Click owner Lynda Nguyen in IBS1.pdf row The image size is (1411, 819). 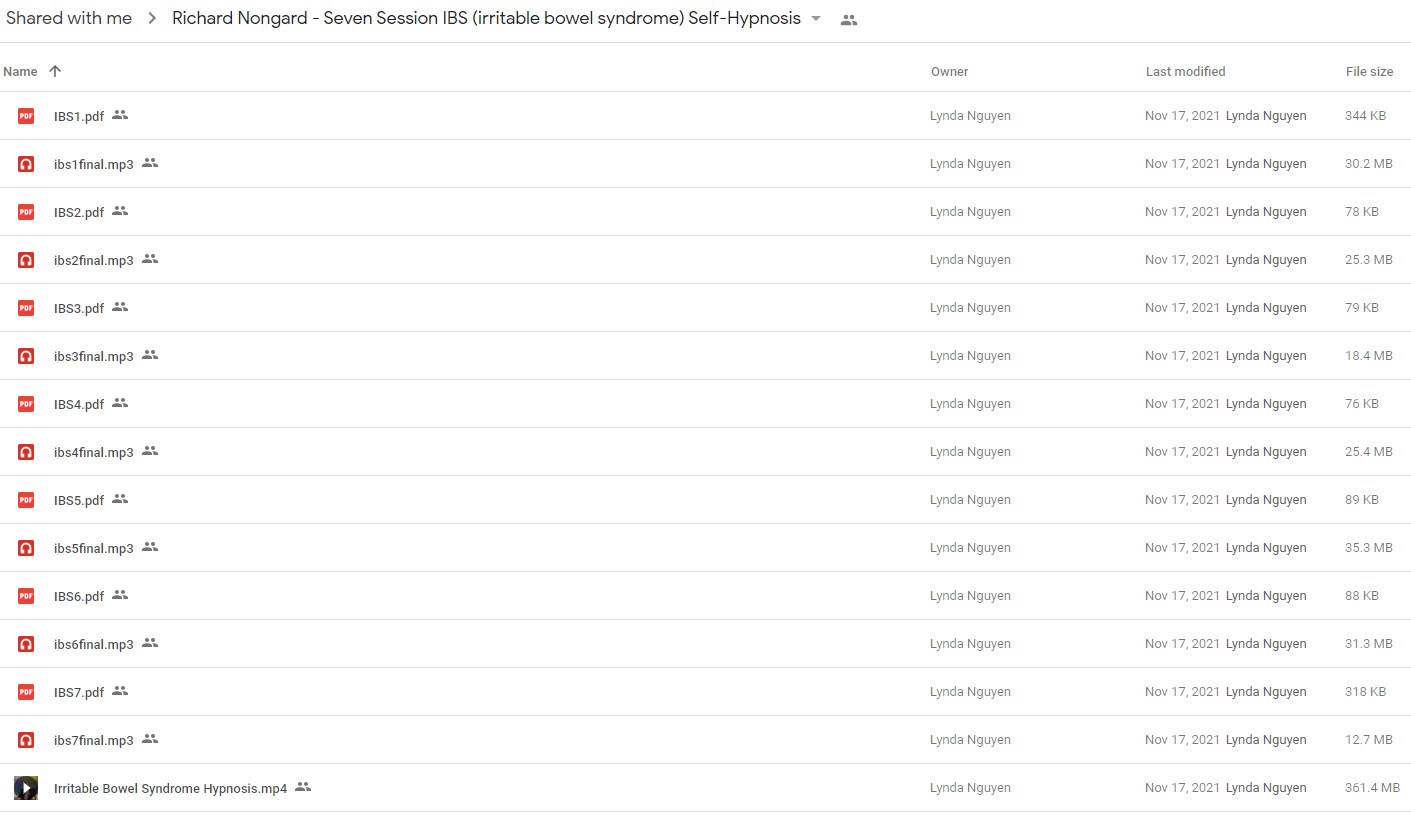(970, 116)
